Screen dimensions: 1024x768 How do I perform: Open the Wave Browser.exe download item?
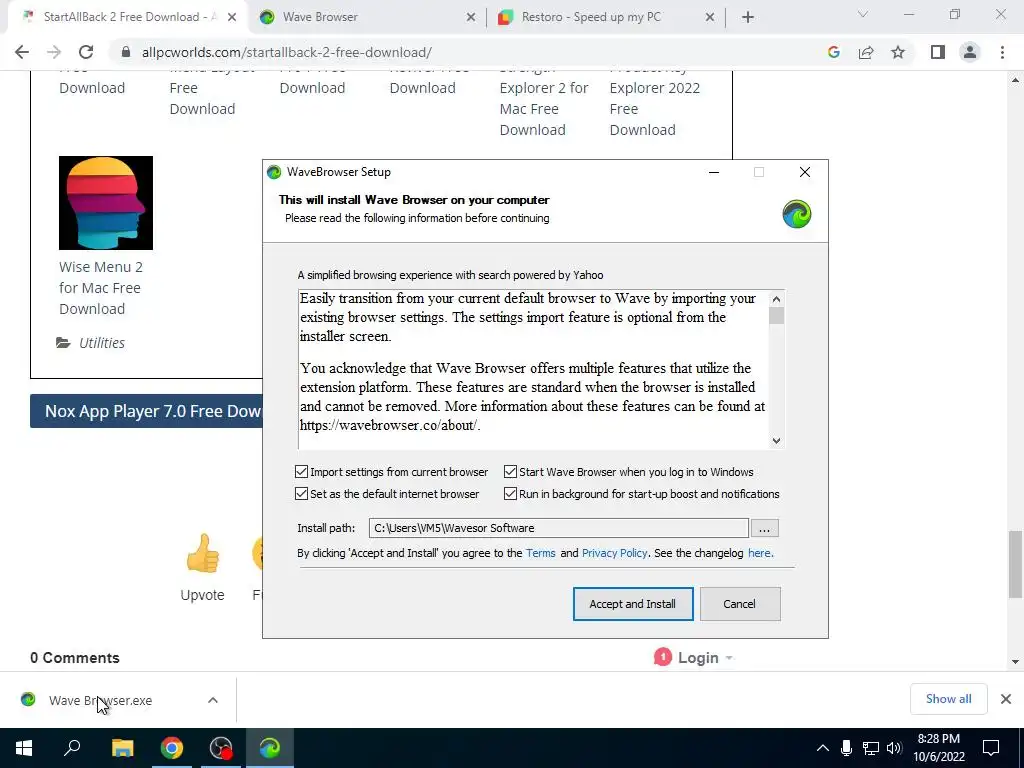[100, 700]
